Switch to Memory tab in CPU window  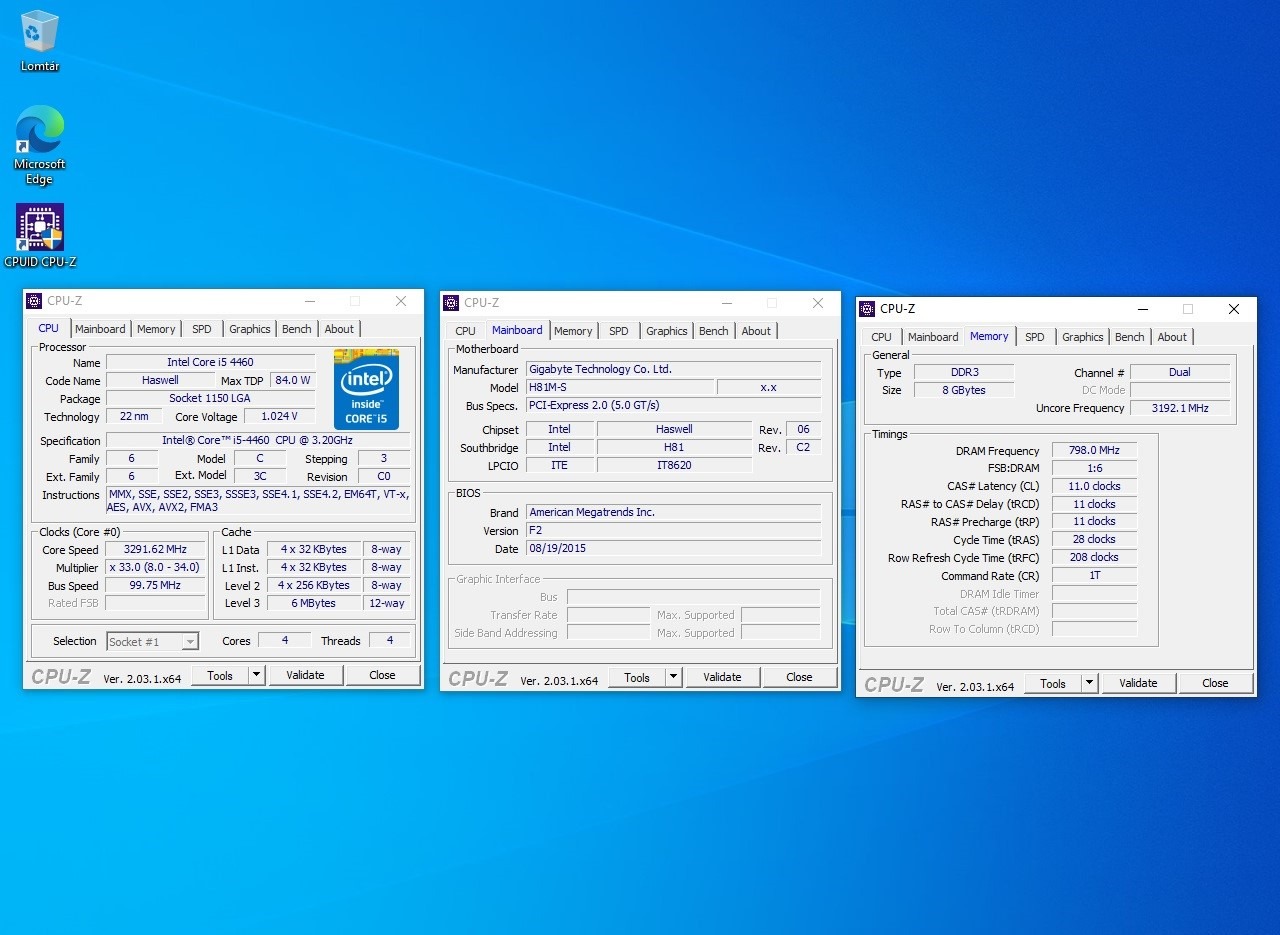pyautogui.click(x=156, y=329)
